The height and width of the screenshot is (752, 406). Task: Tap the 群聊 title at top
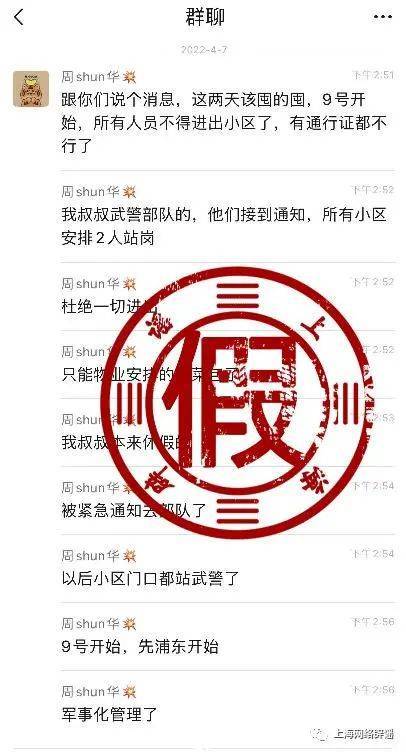pos(205,17)
